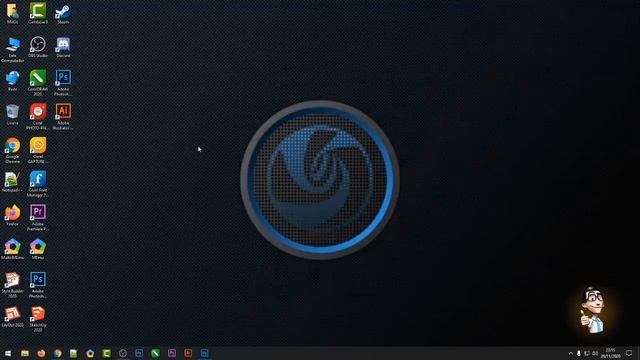Launch CorelDRAW from the taskbar
The width and height of the screenshot is (640, 360).
[156, 353]
